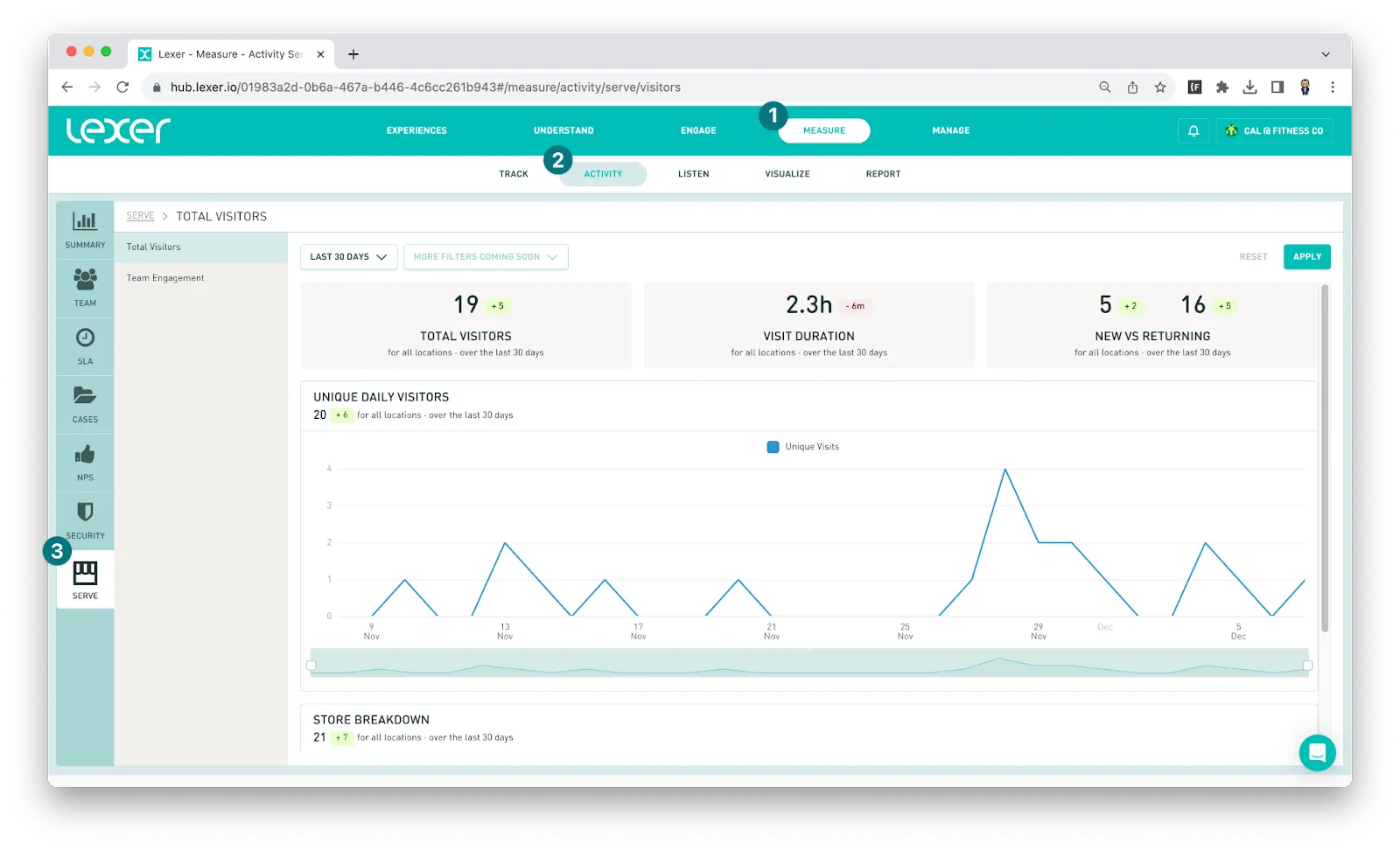Open the Cases folder section
This screenshot has height=851, width=1400.
point(85,405)
